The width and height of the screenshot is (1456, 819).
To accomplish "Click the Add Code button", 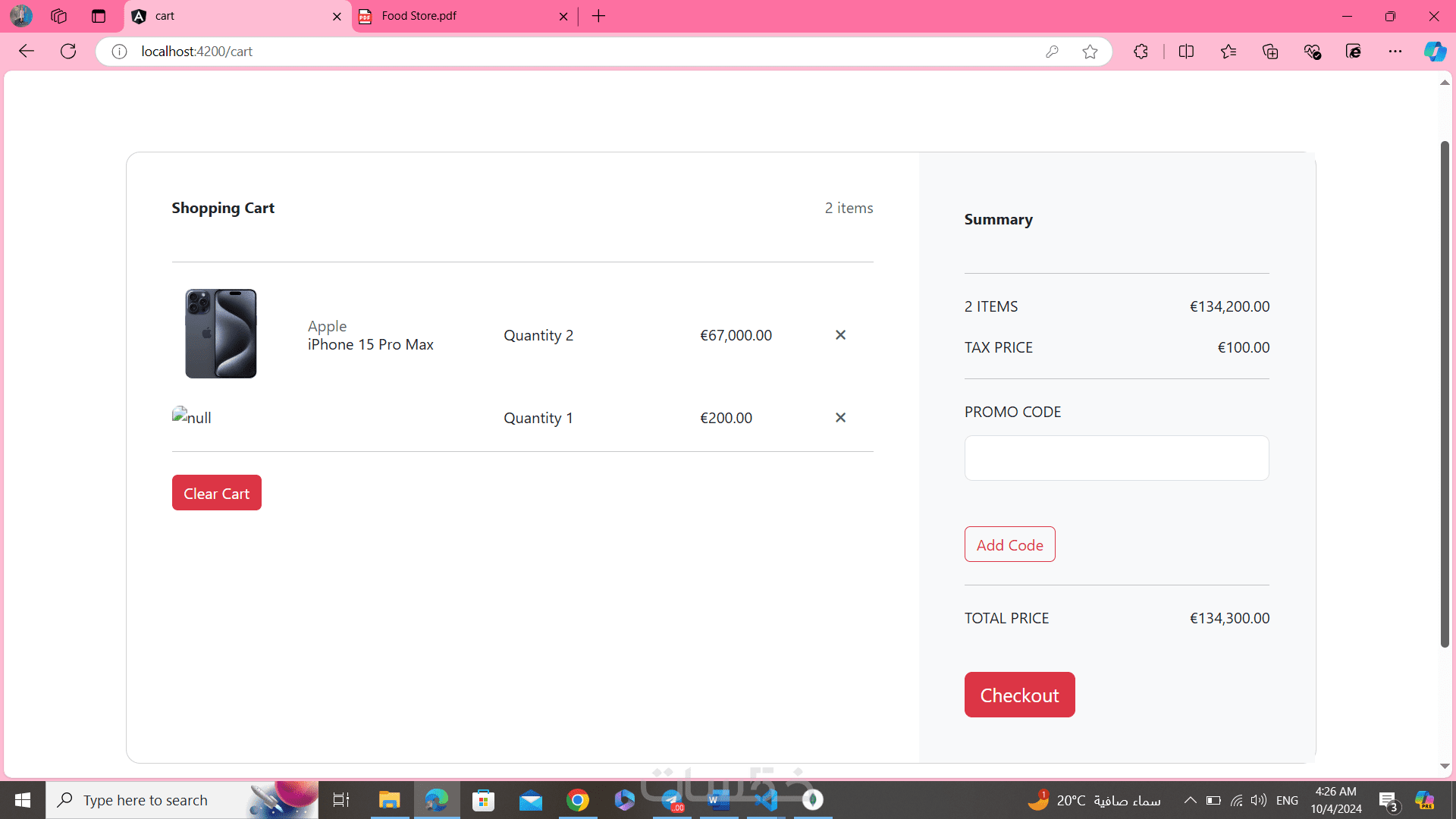I will pos(1009,544).
